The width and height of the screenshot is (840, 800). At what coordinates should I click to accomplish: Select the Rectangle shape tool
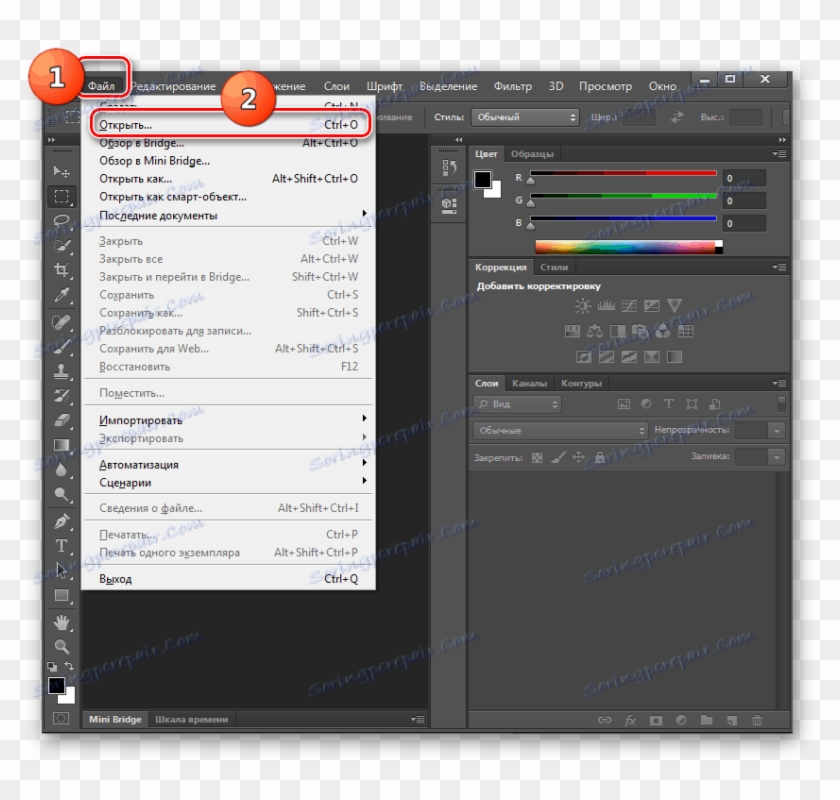(62, 595)
